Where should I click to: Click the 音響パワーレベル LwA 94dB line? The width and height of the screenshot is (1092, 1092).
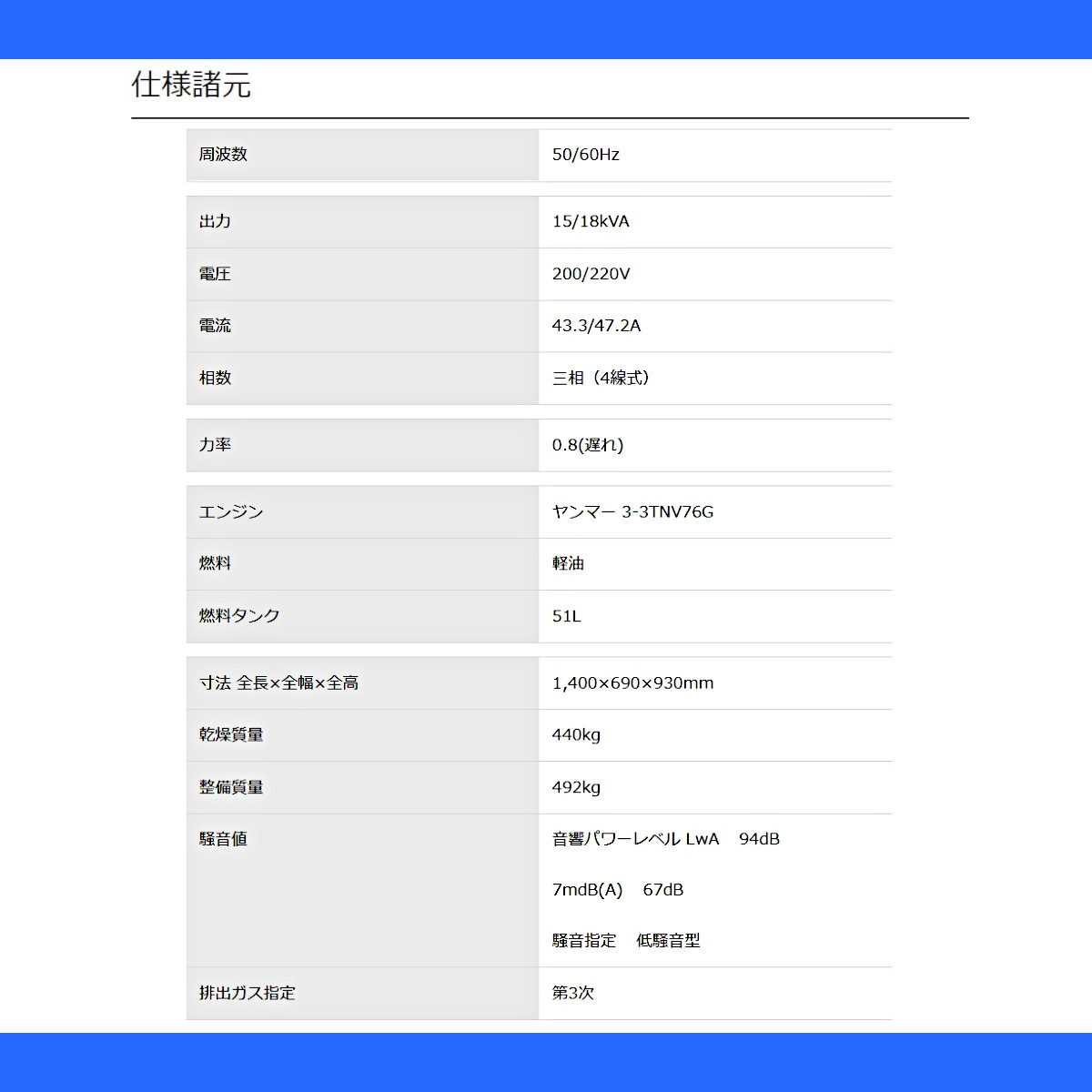(x=666, y=839)
